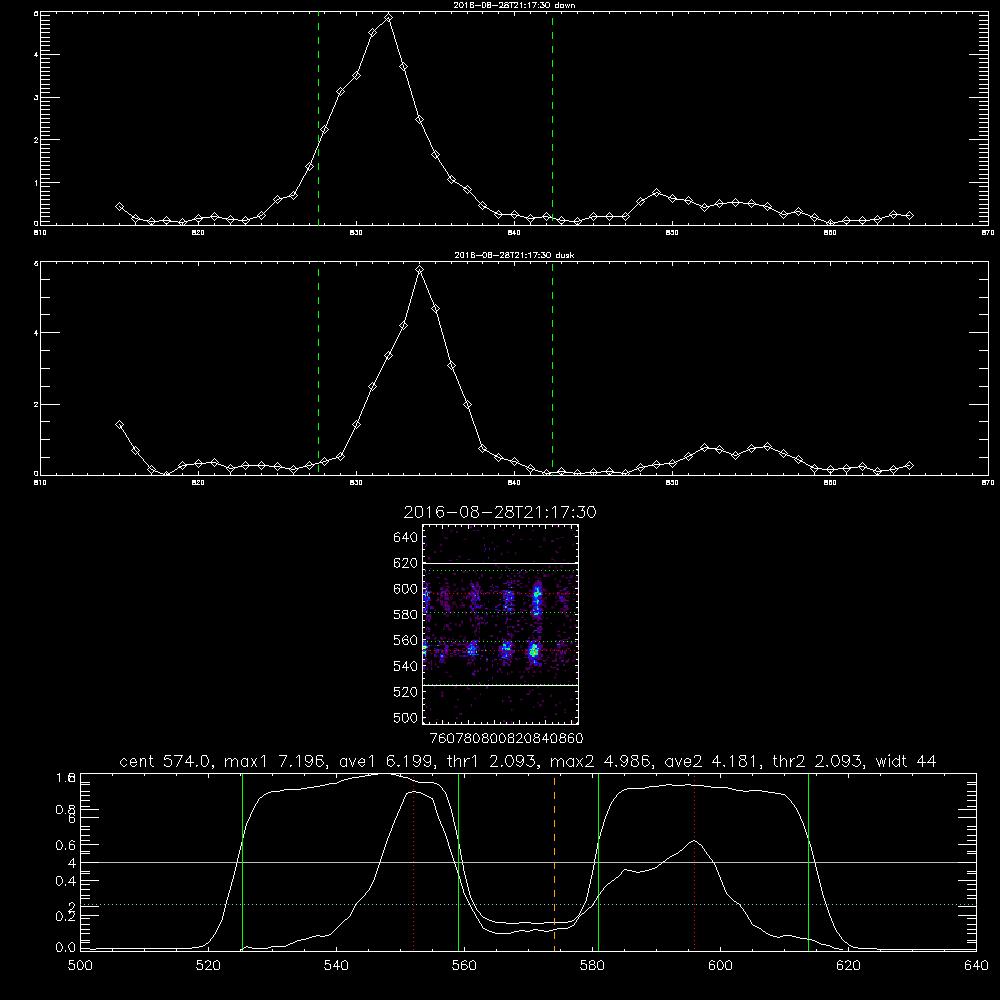Click the large 2016-08-28T21:17:30 heading above the image
Image resolution: width=1000 pixels, height=1000 pixels.
pyautogui.click(x=500, y=512)
